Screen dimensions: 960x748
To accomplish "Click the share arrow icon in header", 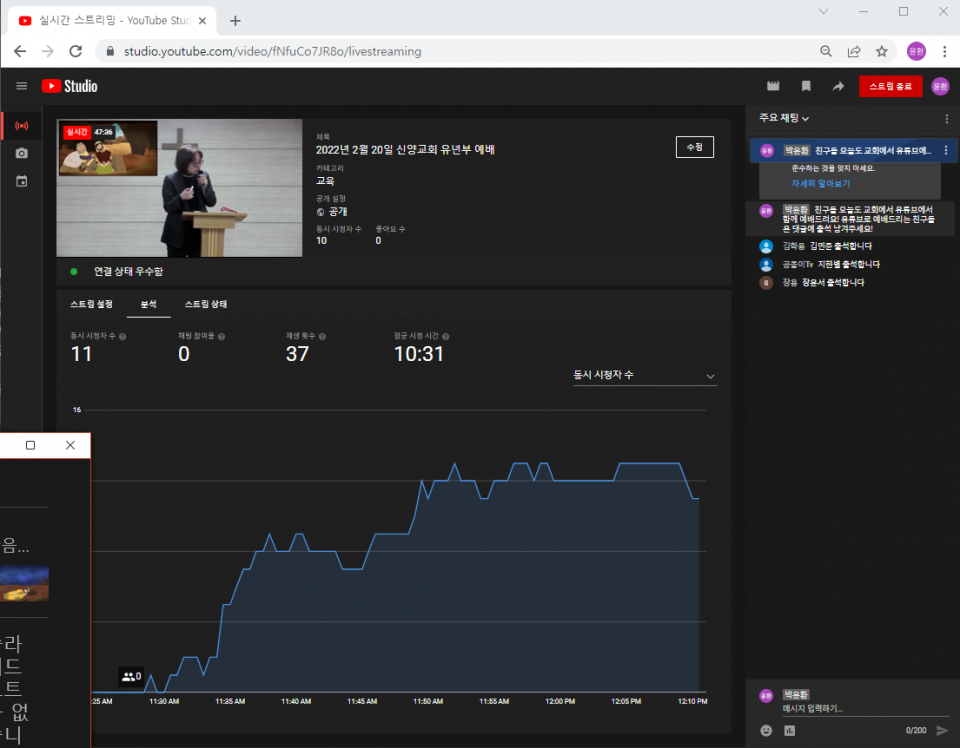I will pyautogui.click(x=838, y=86).
